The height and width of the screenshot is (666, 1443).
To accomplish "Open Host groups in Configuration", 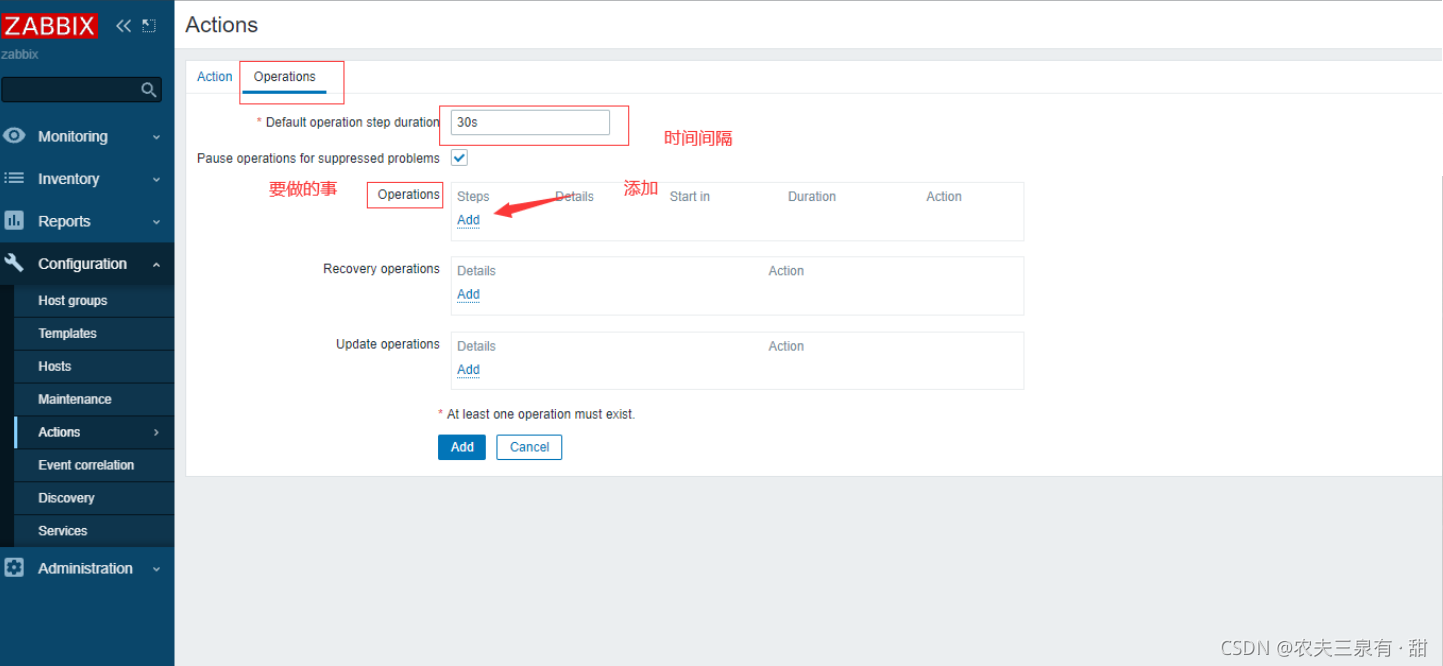I will [x=73, y=300].
